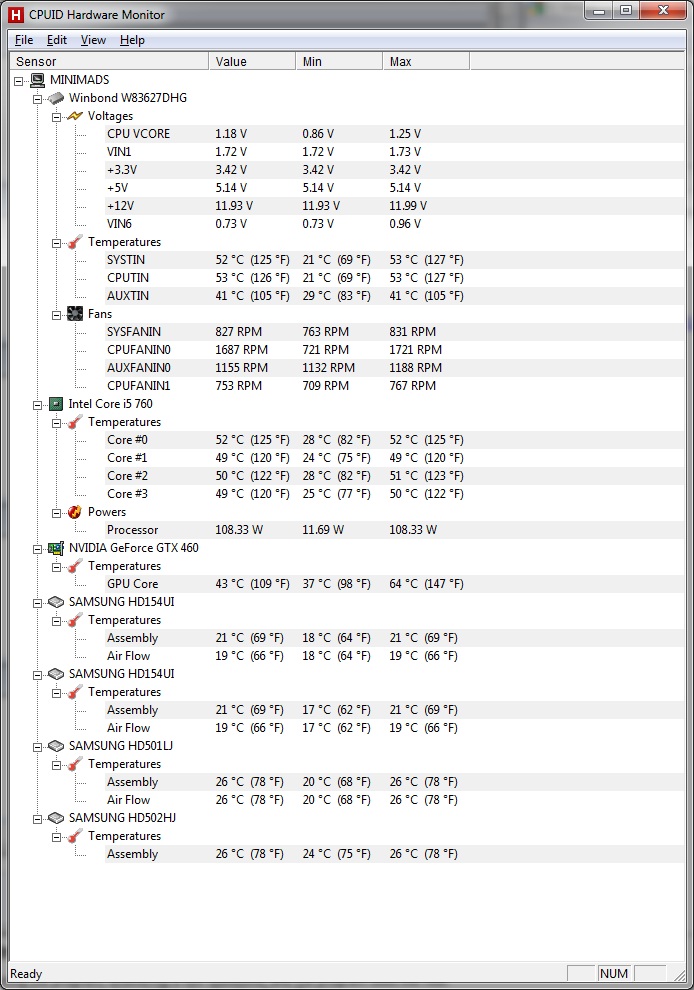
Task: Click the Powers flame icon
Action: 75,512
